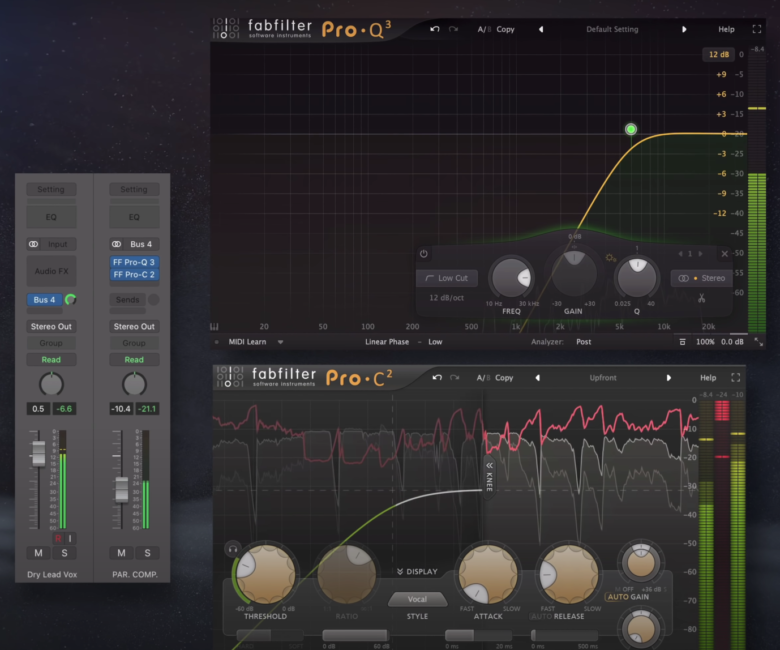Viewport: 780px width, 650px height.
Task: Open the MIDI Learn dropdown arrow
Action: tap(281, 342)
